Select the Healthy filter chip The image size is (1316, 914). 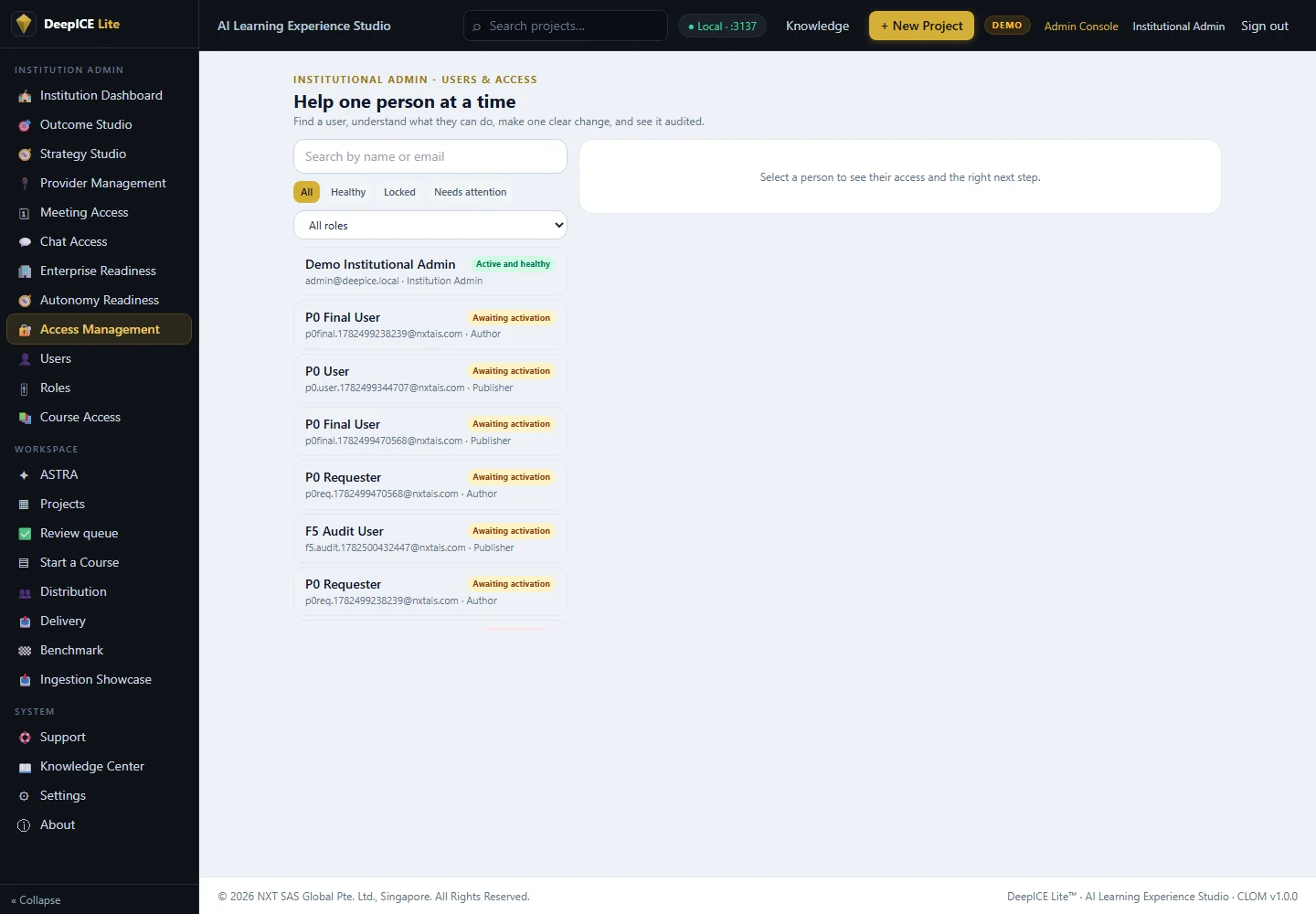(x=348, y=192)
